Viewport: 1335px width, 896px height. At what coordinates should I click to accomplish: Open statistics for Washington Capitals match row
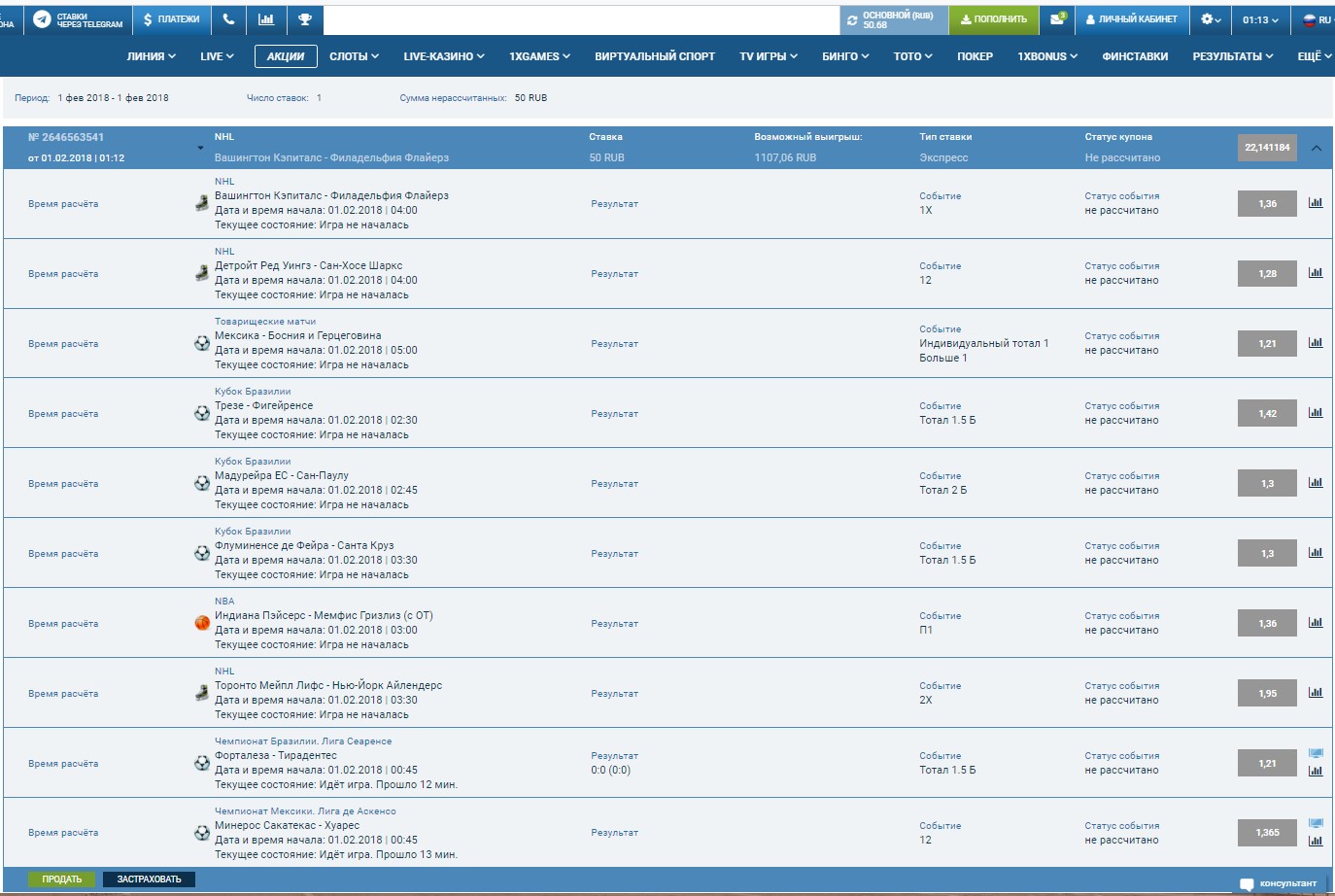[x=1316, y=203]
